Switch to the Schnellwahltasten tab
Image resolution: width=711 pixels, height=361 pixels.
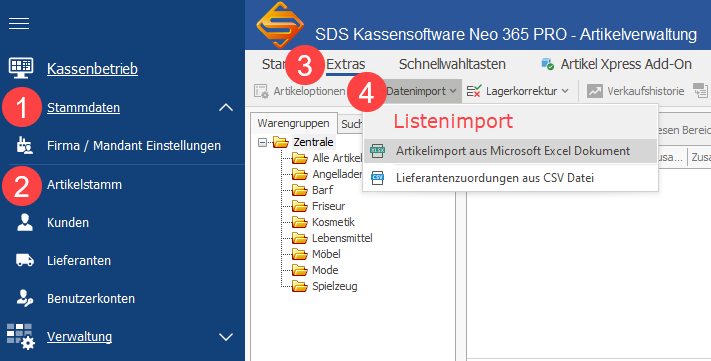[452, 64]
